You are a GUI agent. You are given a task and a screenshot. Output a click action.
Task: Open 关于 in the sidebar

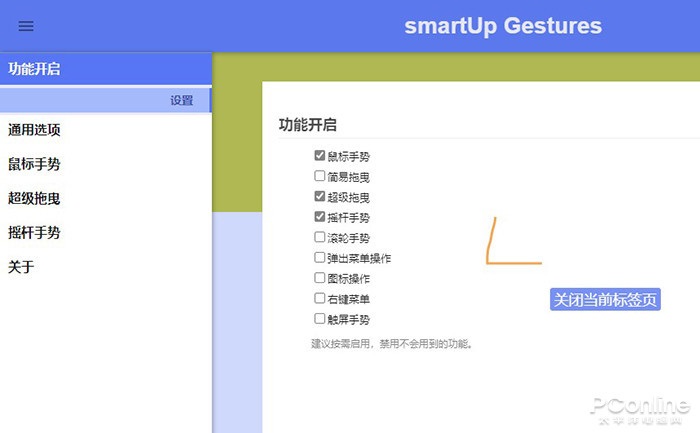(x=21, y=267)
